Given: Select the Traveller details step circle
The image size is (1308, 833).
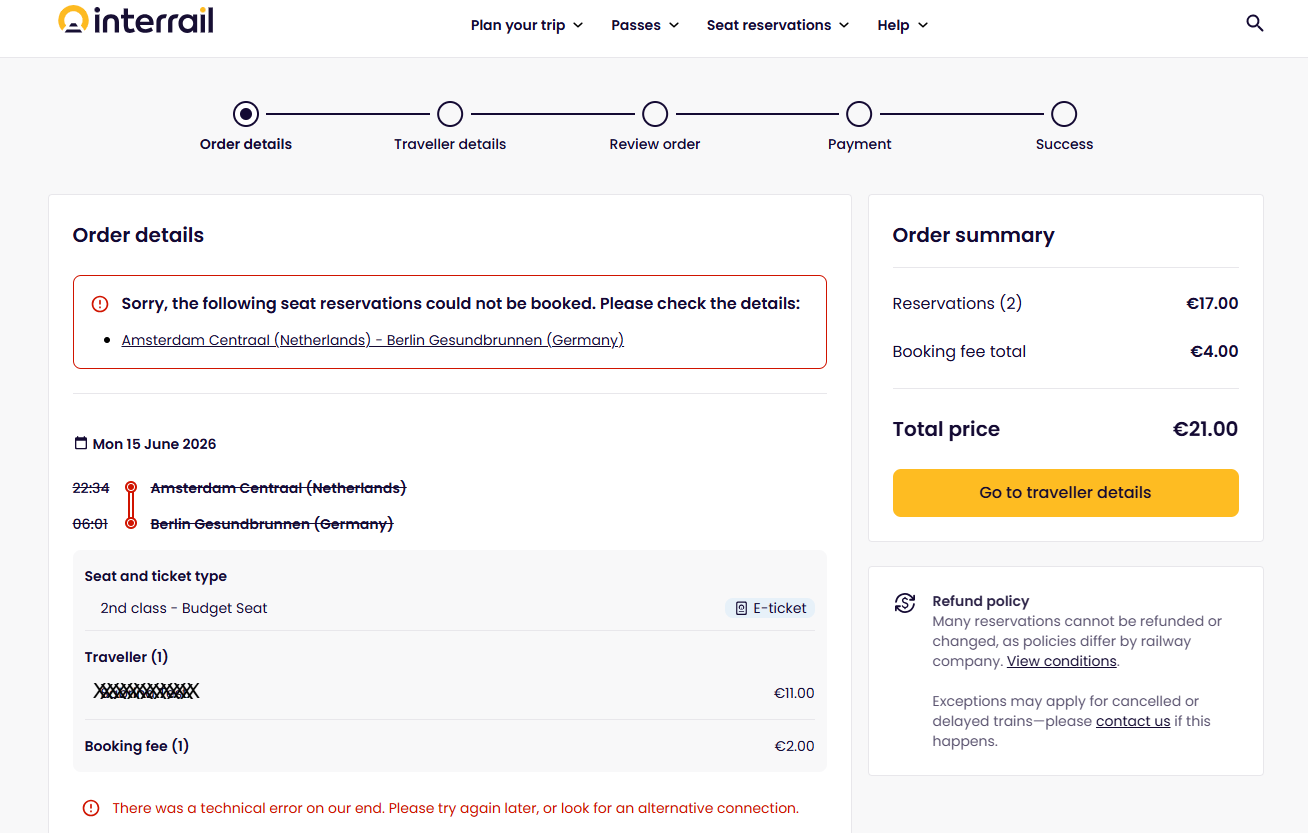Looking at the screenshot, I should pos(450,114).
